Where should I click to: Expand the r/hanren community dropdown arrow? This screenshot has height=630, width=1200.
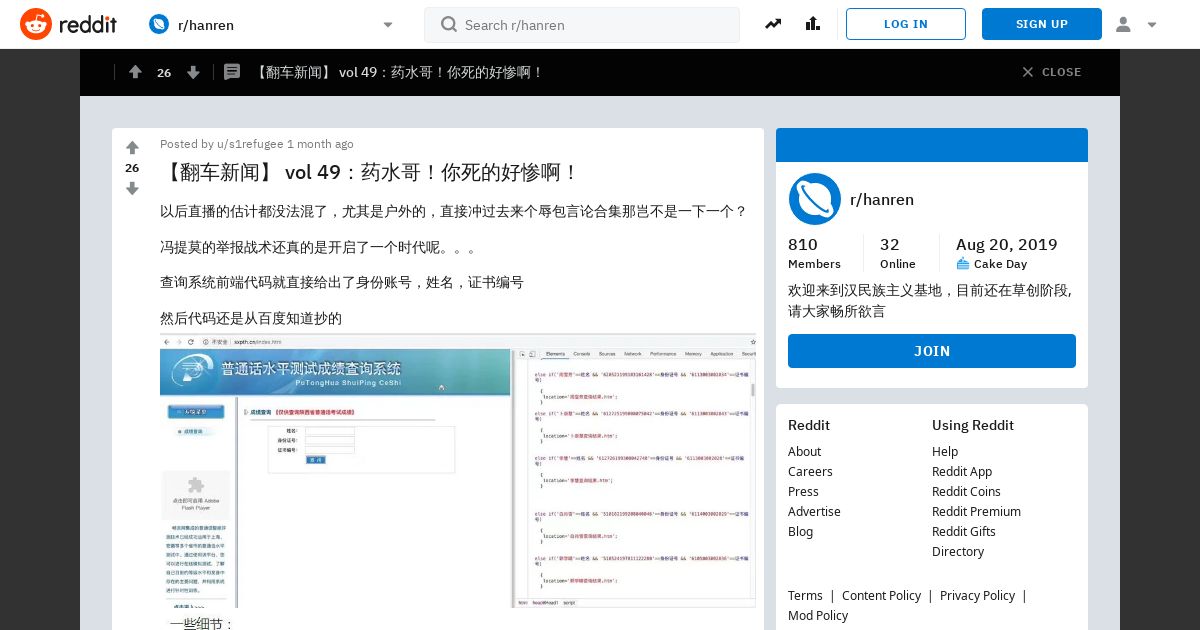pos(388,25)
